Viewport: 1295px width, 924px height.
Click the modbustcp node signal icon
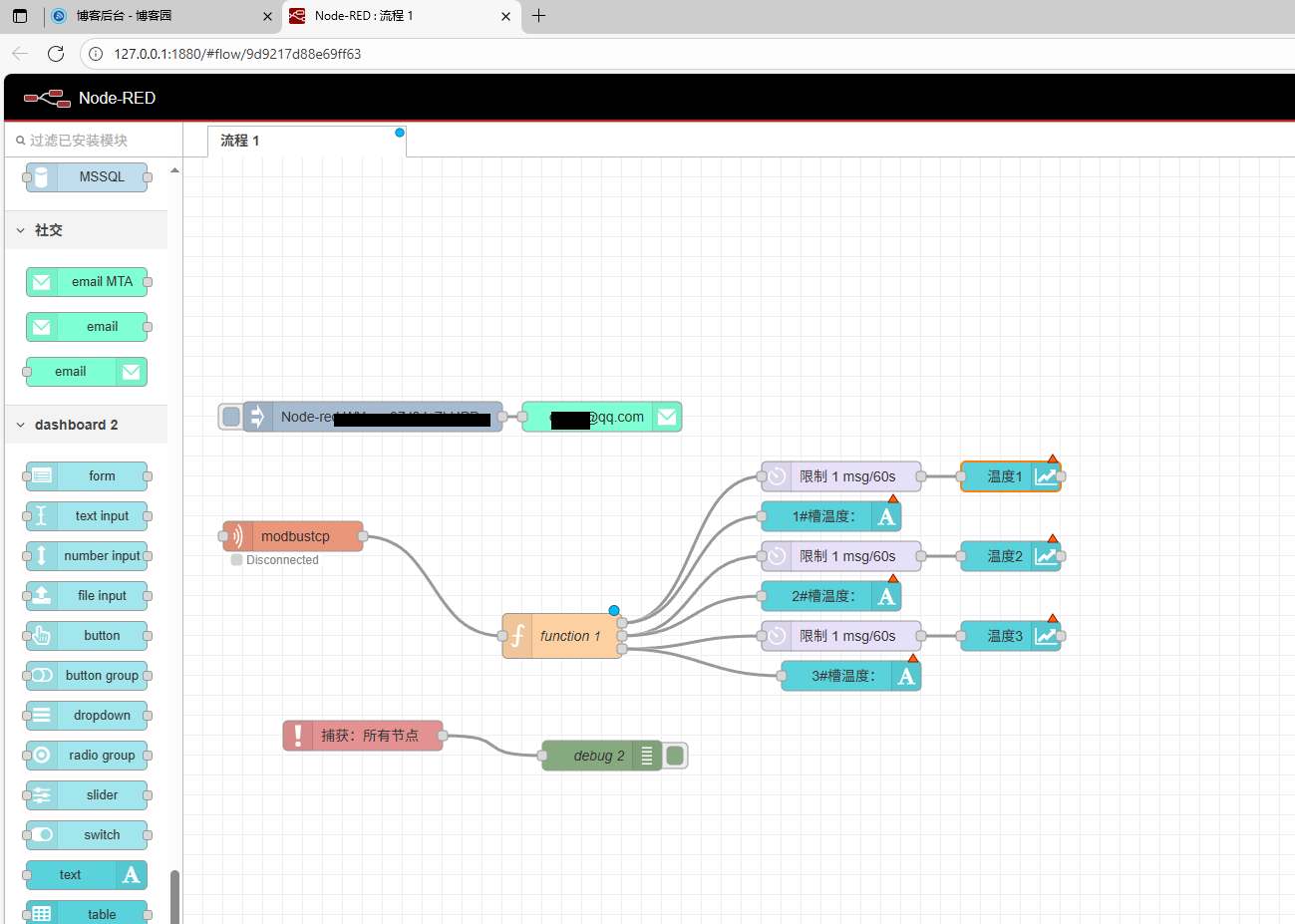(237, 536)
